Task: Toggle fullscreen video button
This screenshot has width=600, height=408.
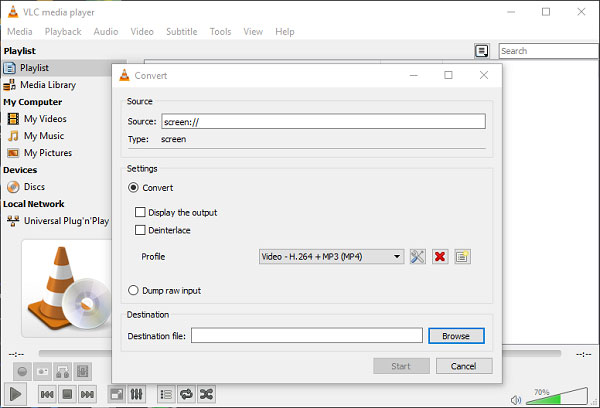Action: (x=117, y=394)
